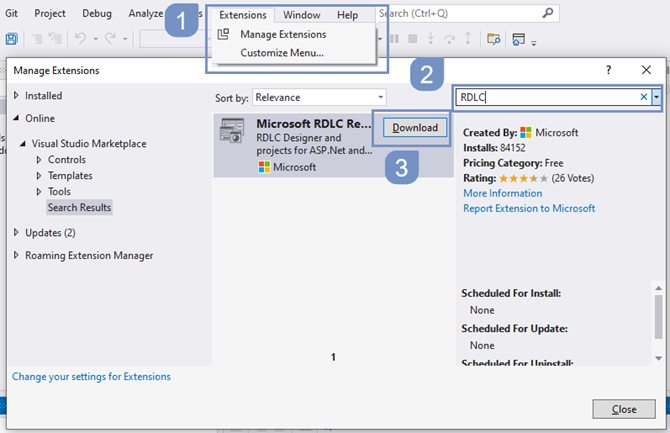Image resolution: width=670 pixels, height=433 pixels.
Task: Open the More Information link
Action: [502, 193]
